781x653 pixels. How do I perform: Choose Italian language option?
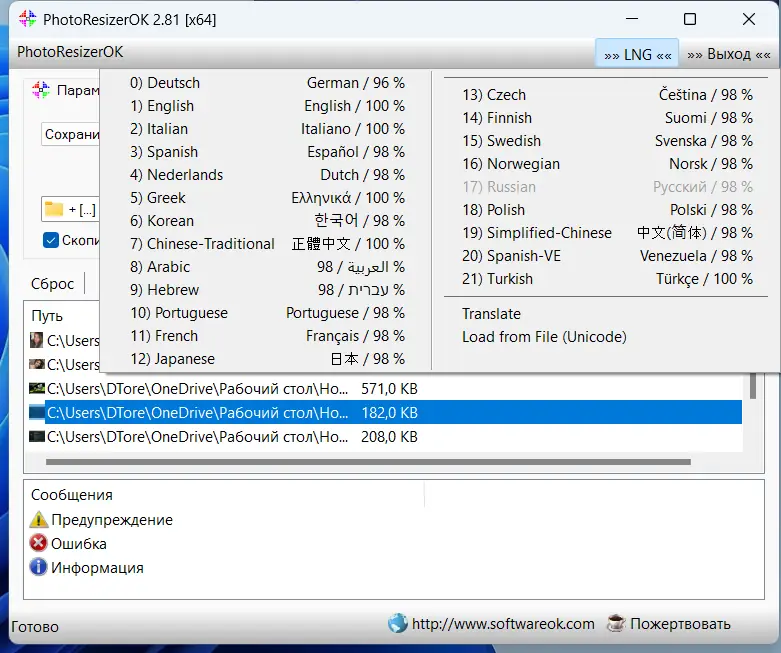click(267, 129)
